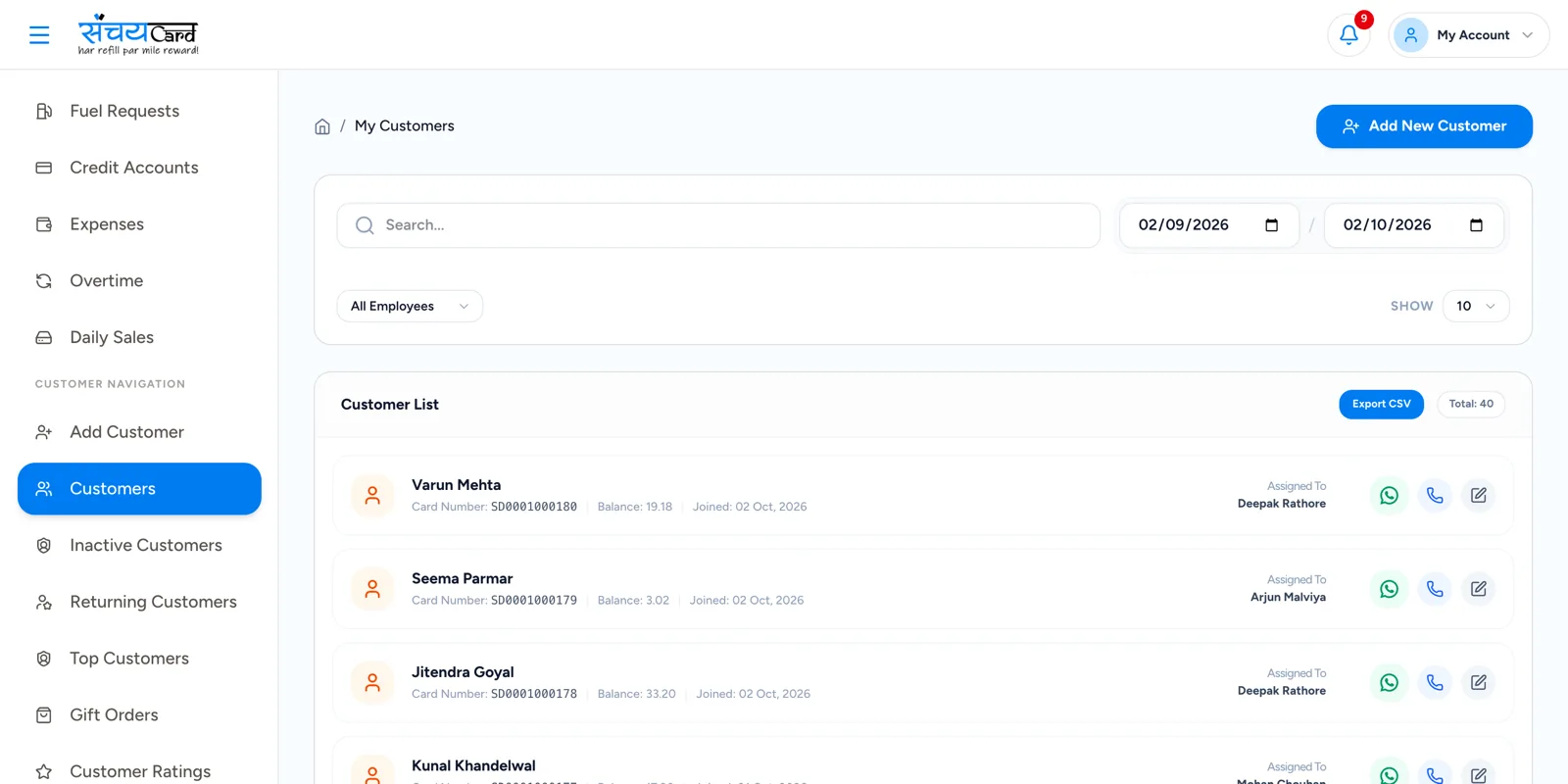Viewport: 1568px width, 784px height.
Task: Click inside the Search field
Action: [x=718, y=225]
